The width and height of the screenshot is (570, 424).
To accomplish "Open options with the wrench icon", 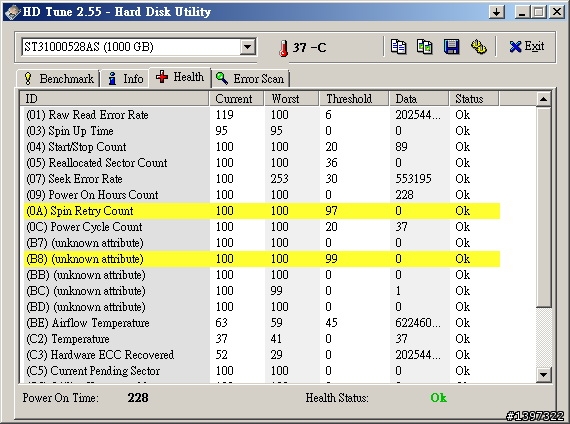I will coord(478,47).
